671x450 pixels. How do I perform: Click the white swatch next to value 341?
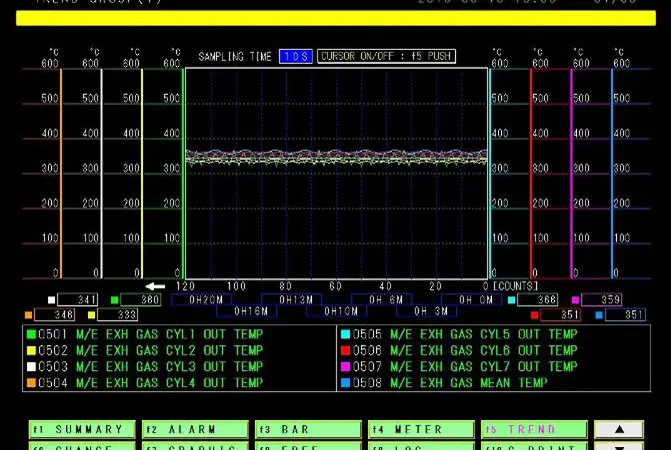tap(51, 300)
